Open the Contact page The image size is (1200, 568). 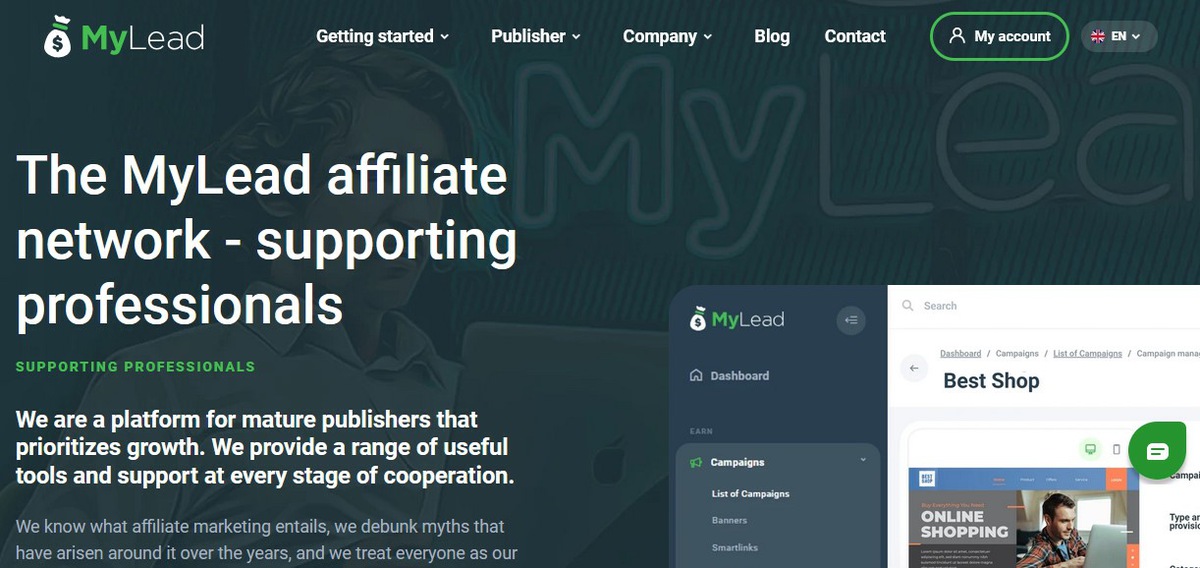(x=855, y=36)
